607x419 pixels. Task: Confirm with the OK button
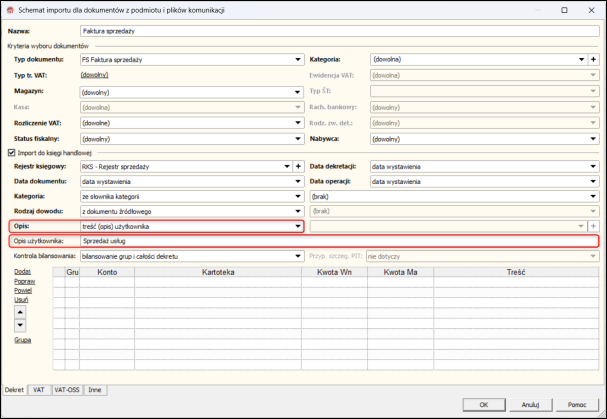(484, 405)
